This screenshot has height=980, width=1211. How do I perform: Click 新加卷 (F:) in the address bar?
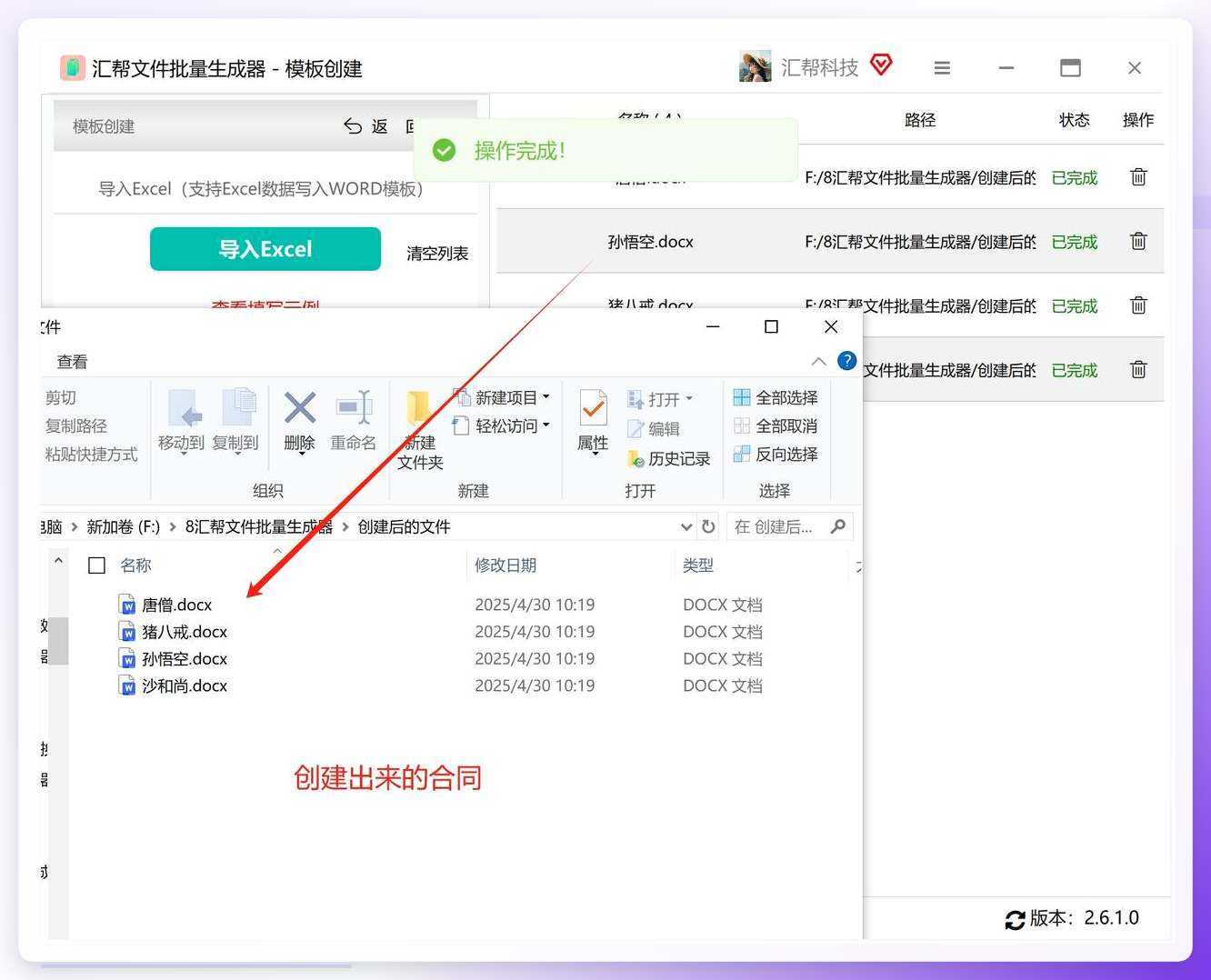pyautogui.click(x=123, y=527)
